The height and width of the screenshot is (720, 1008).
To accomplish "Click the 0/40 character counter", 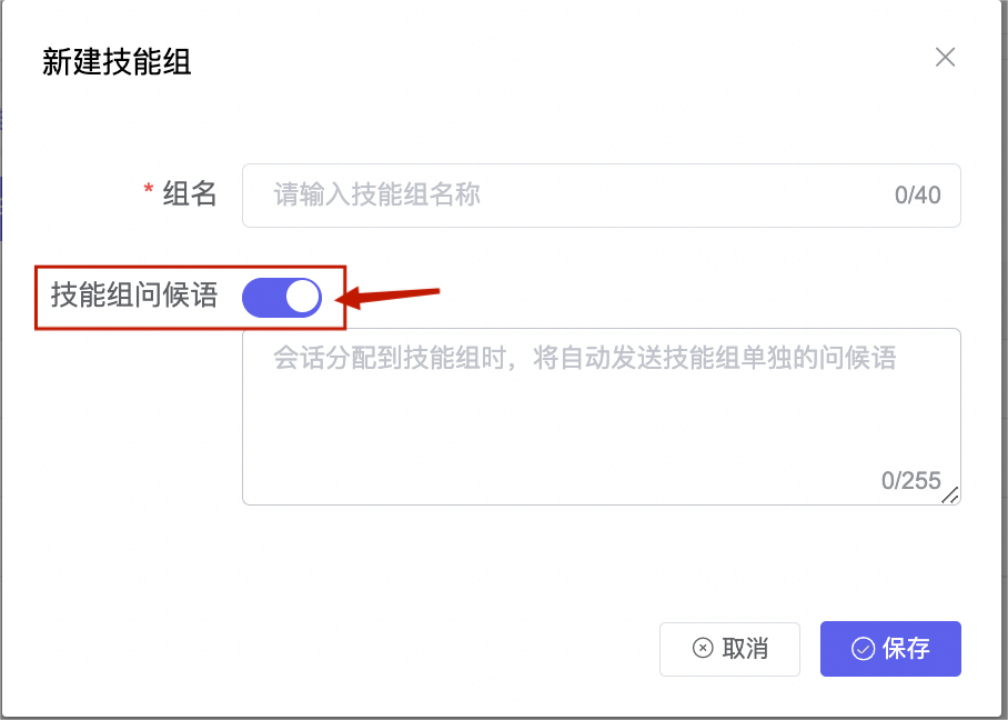I will (917, 195).
